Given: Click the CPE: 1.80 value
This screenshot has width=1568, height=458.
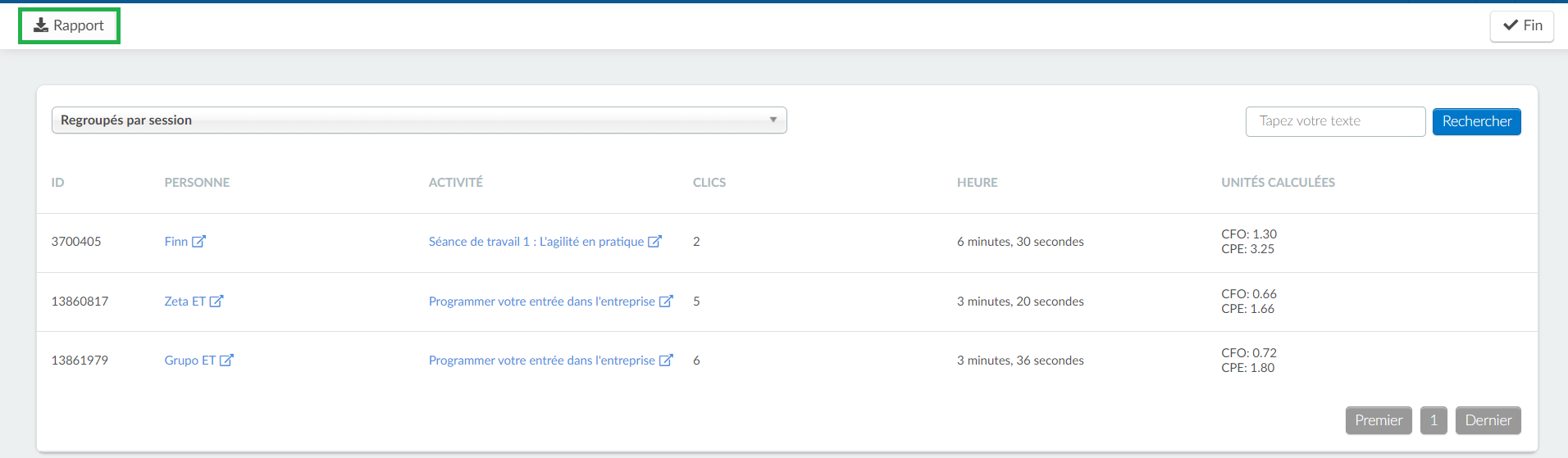Looking at the screenshot, I should [1247, 367].
